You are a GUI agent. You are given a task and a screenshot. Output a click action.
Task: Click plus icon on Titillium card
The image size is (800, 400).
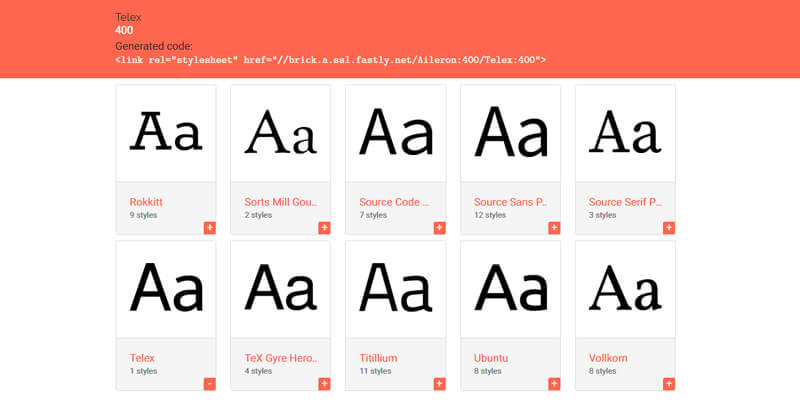[439, 384]
